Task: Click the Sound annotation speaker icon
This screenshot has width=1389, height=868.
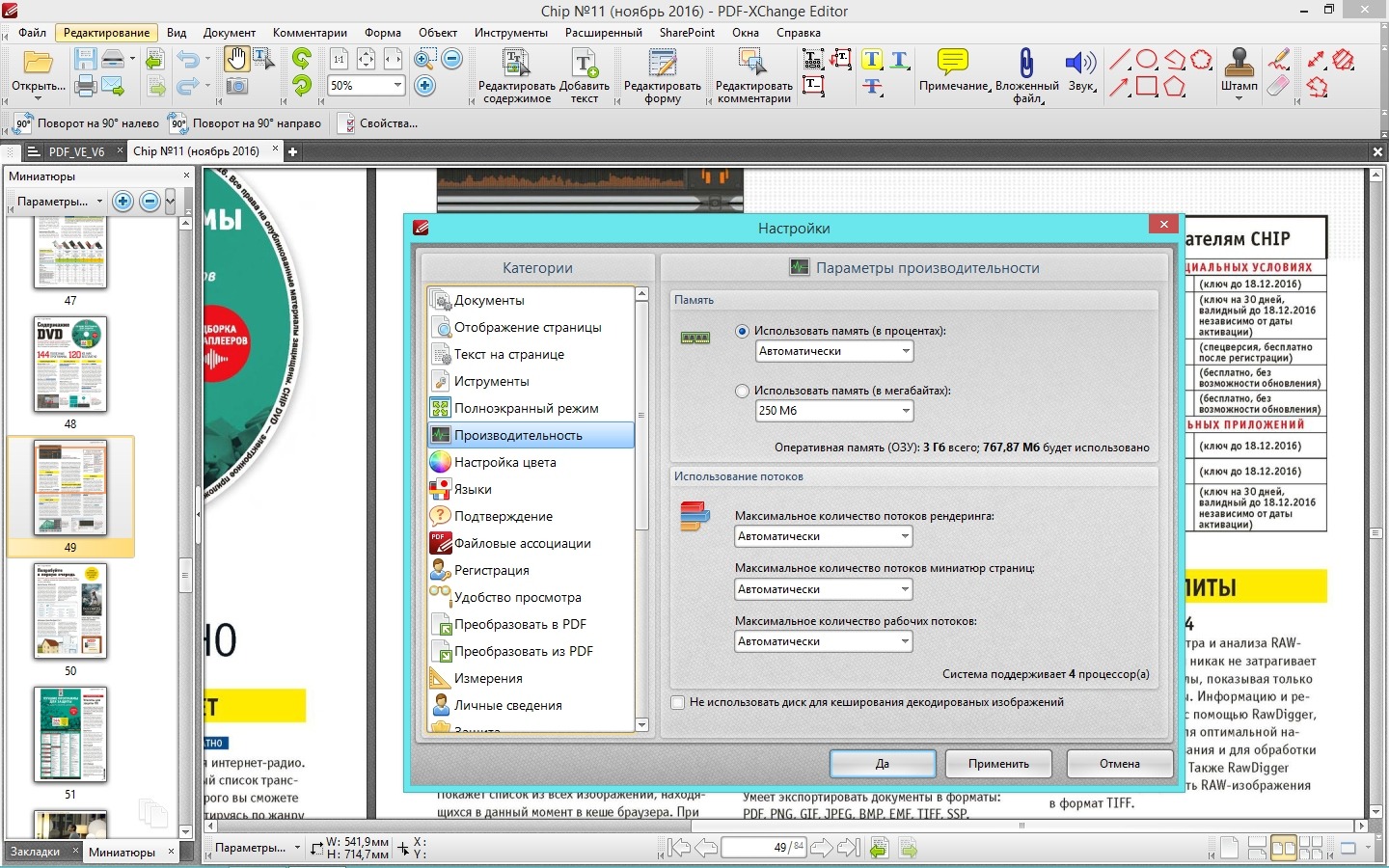Action: click(x=1080, y=64)
